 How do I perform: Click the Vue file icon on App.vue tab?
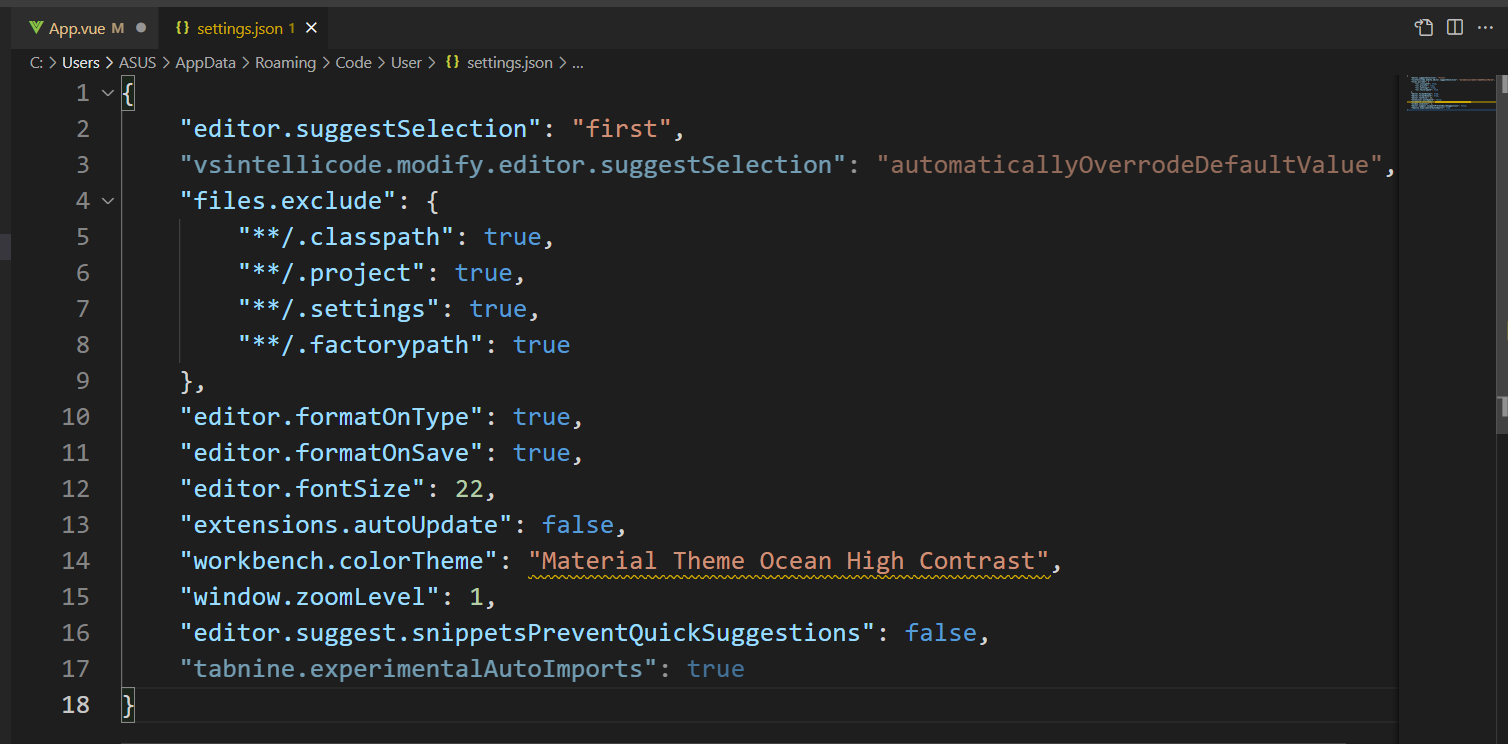coord(37,28)
